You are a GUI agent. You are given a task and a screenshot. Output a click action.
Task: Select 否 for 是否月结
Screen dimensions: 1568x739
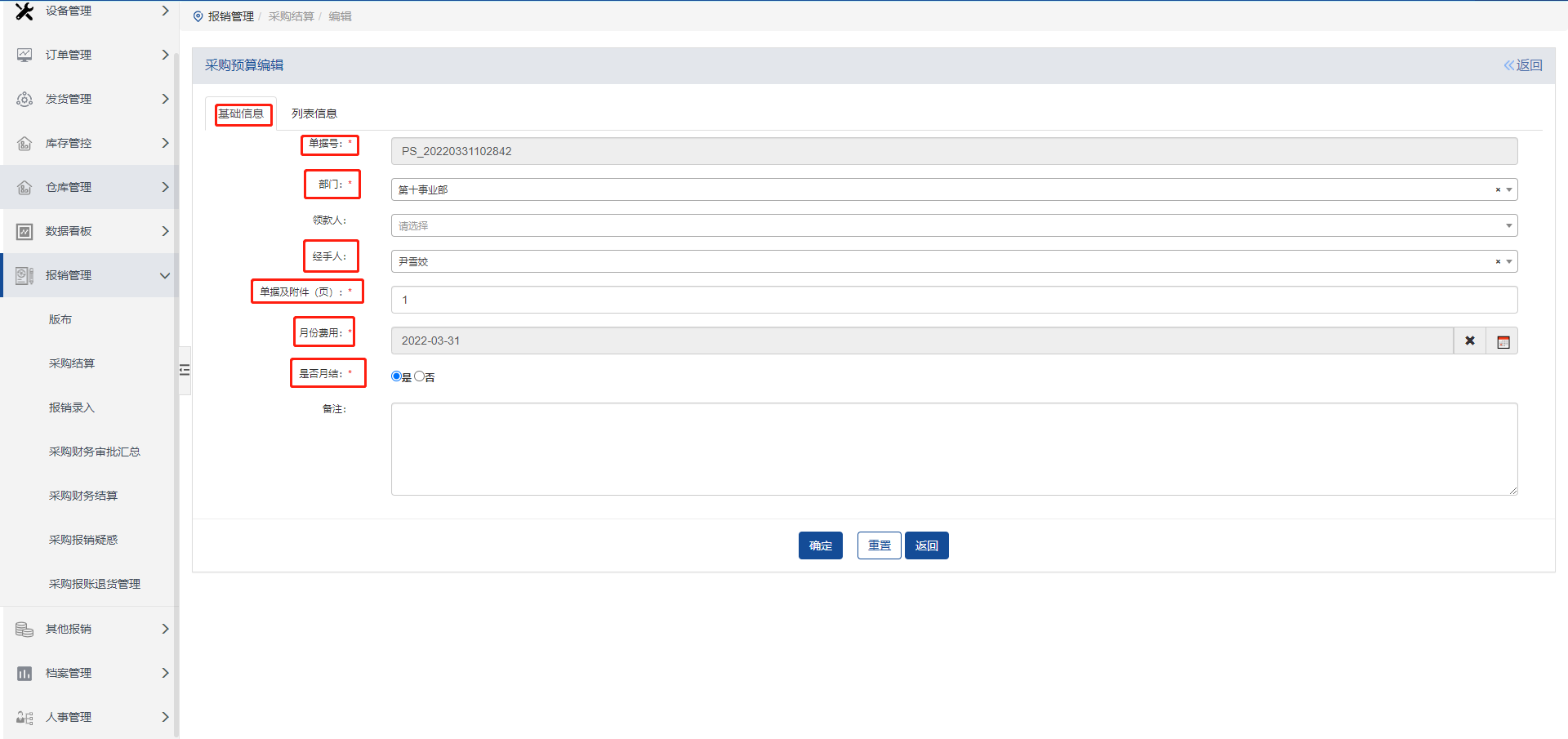420,376
